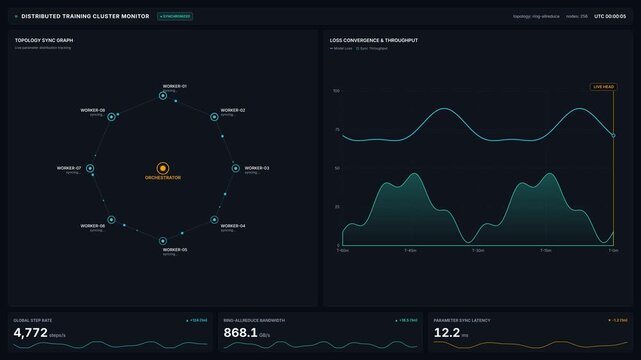Click the 4,772 global step rate value
This screenshot has width=641, height=360.
click(x=31, y=333)
